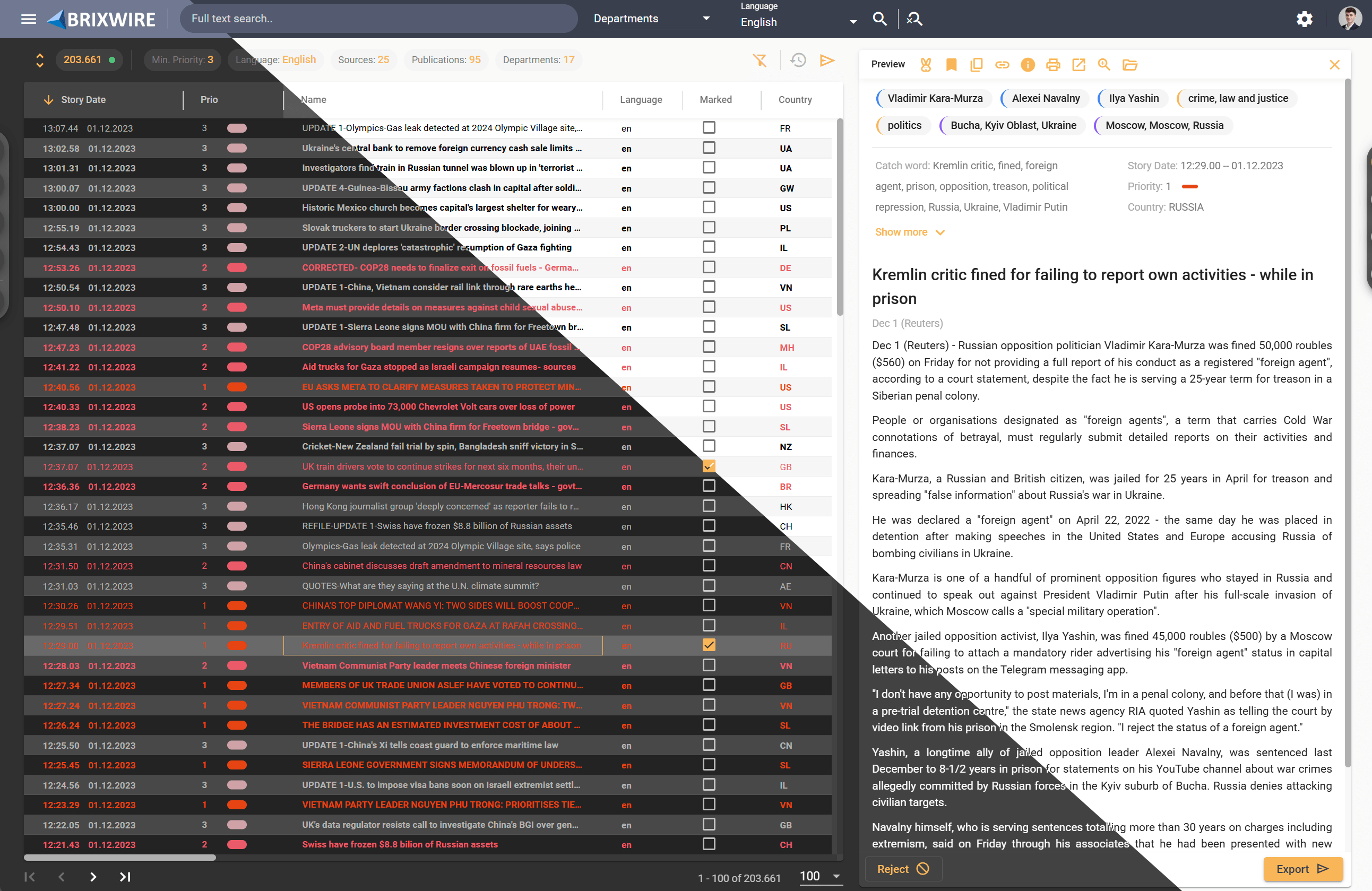Expand Show more metadata details
The height and width of the screenshot is (891, 1372).
(909, 232)
